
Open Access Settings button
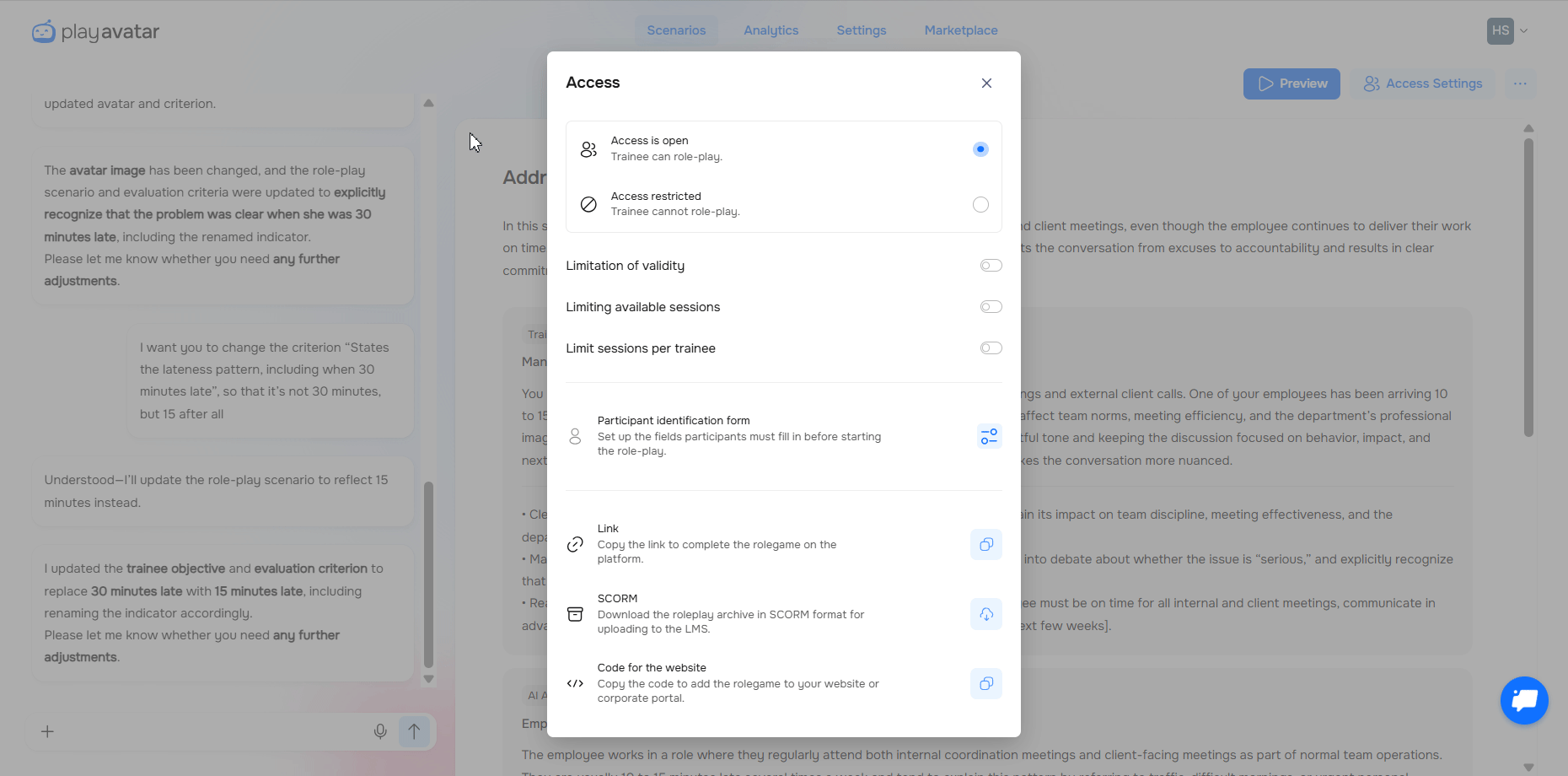[1423, 84]
